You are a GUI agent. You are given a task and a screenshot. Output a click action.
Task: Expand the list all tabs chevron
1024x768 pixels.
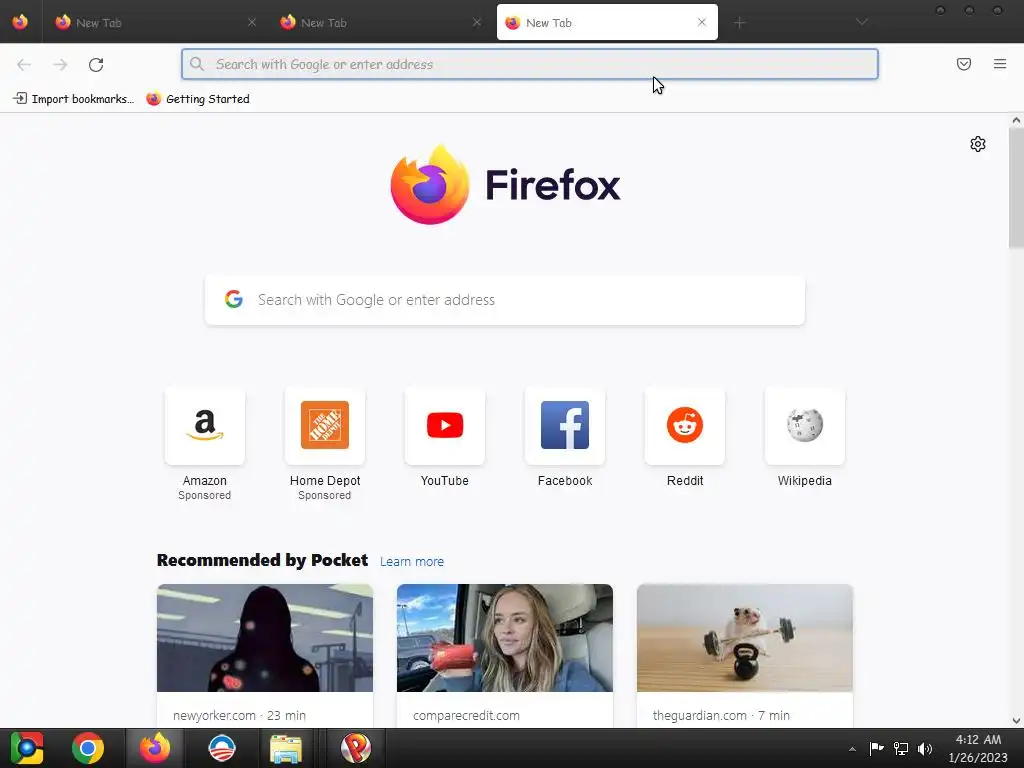pos(861,22)
